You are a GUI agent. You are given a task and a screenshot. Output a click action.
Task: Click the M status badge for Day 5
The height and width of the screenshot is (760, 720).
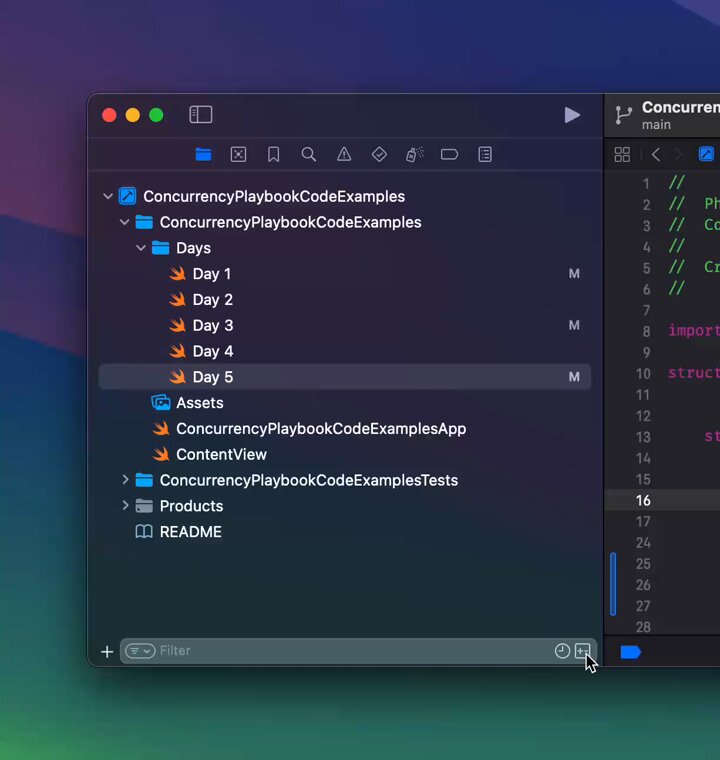[x=574, y=377]
